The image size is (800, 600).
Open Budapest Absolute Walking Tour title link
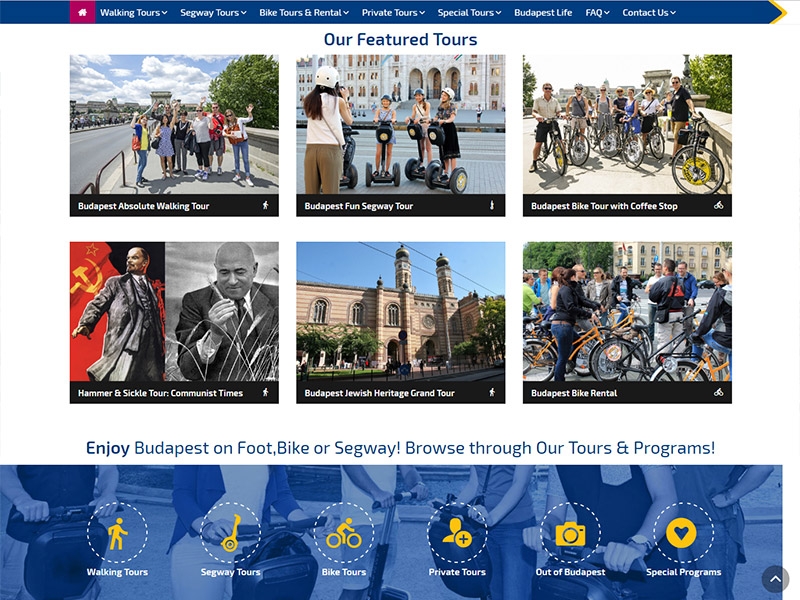(143, 206)
